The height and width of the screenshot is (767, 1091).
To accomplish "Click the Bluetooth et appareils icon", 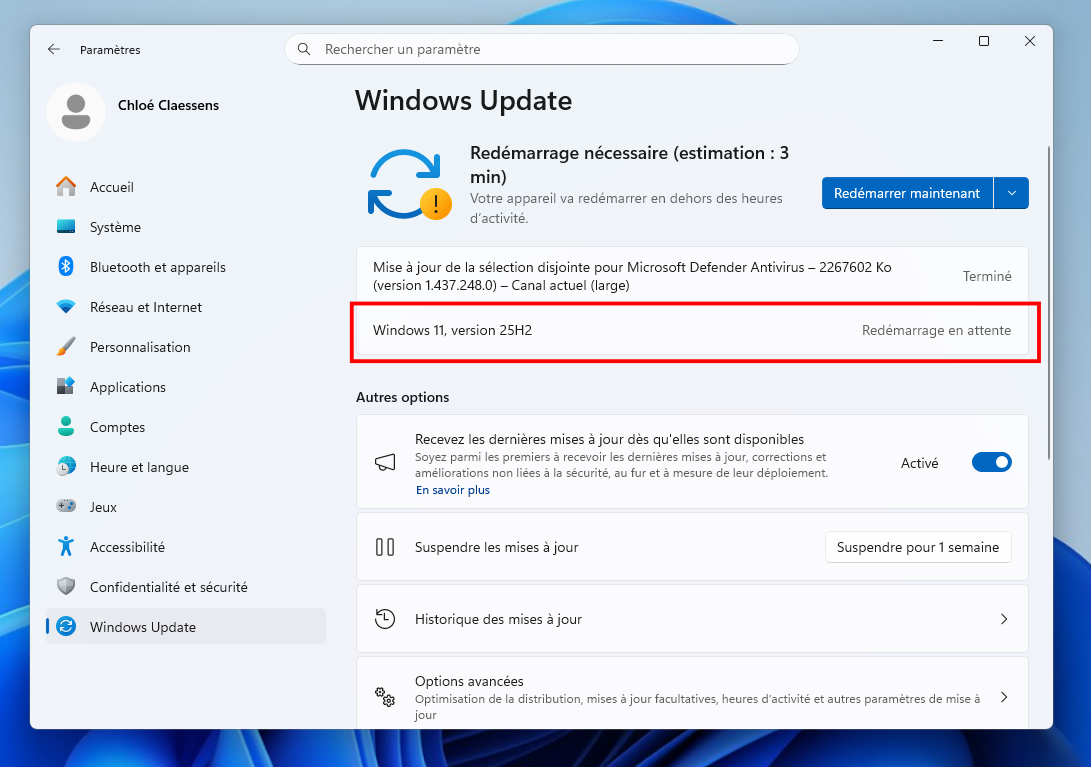I will pos(66,267).
